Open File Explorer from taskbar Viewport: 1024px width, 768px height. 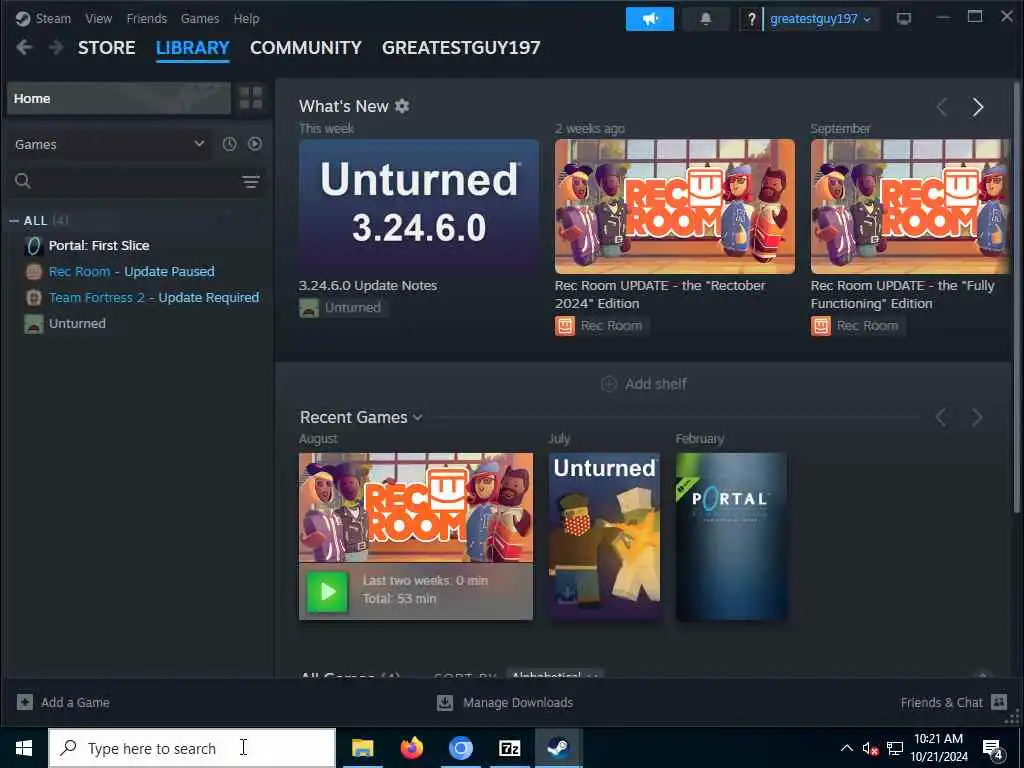click(x=362, y=748)
